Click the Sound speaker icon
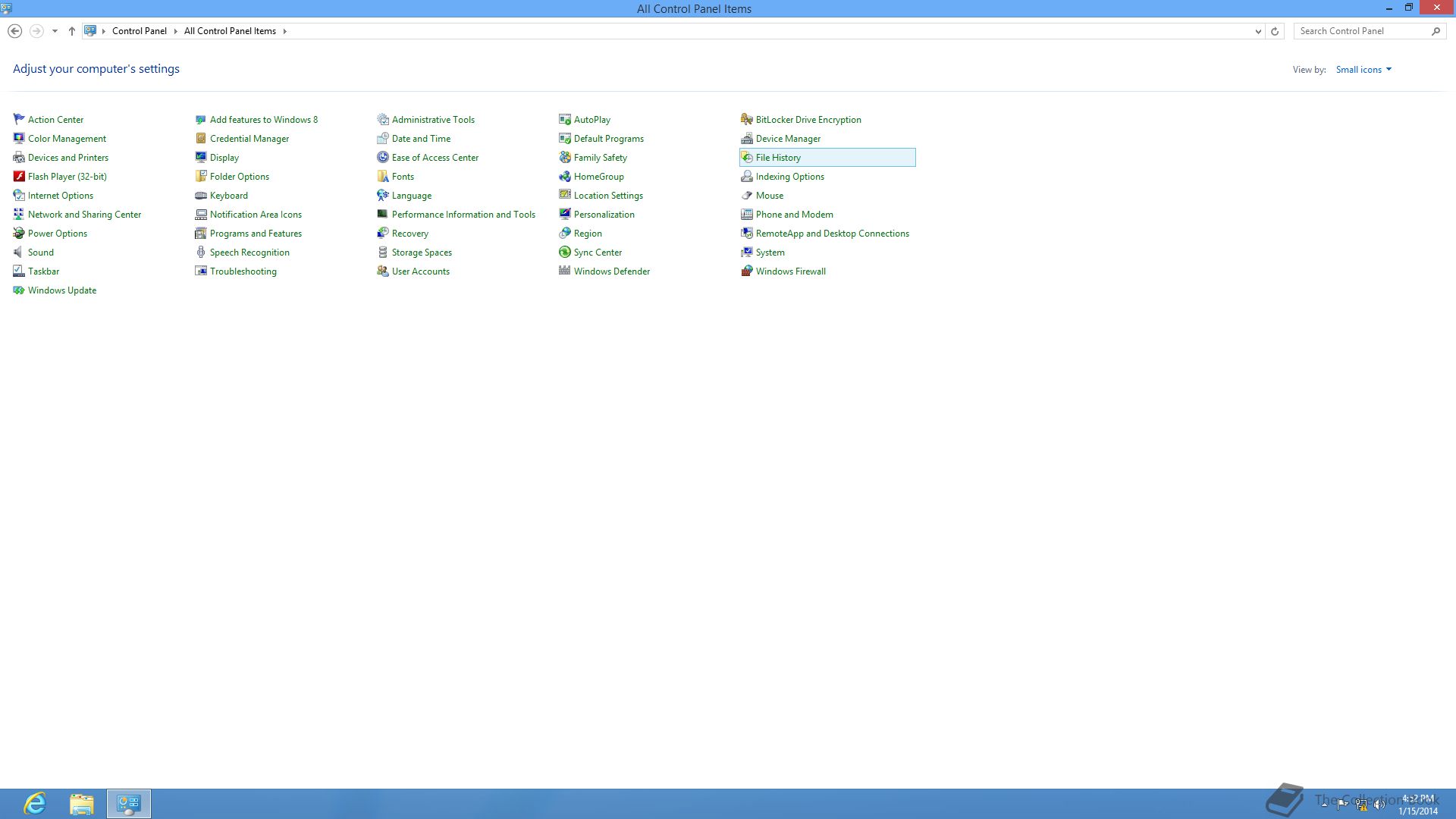Image resolution: width=1456 pixels, height=819 pixels. (19, 252)
